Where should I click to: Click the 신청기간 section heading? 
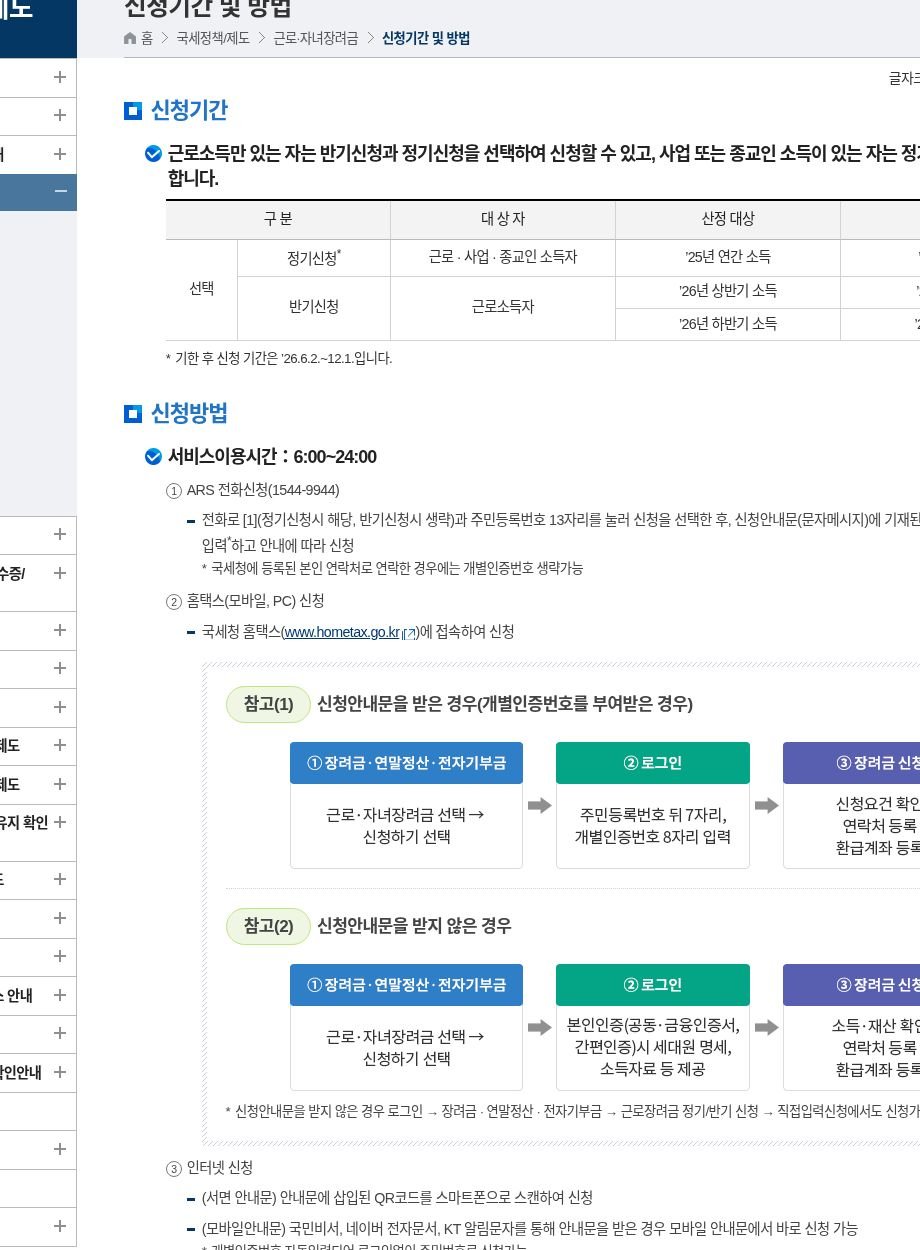[x=189, y=111]
